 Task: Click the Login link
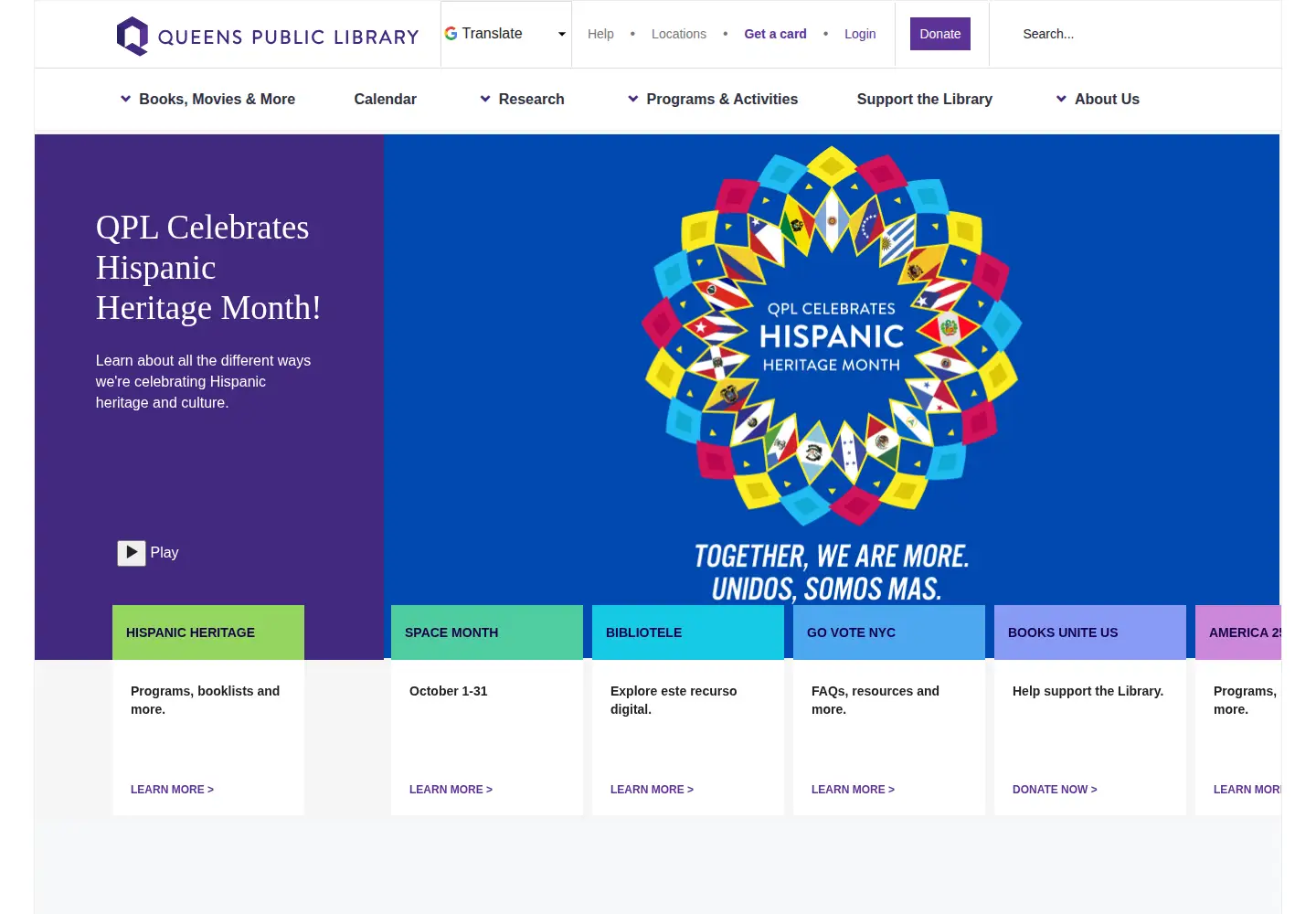860,34
